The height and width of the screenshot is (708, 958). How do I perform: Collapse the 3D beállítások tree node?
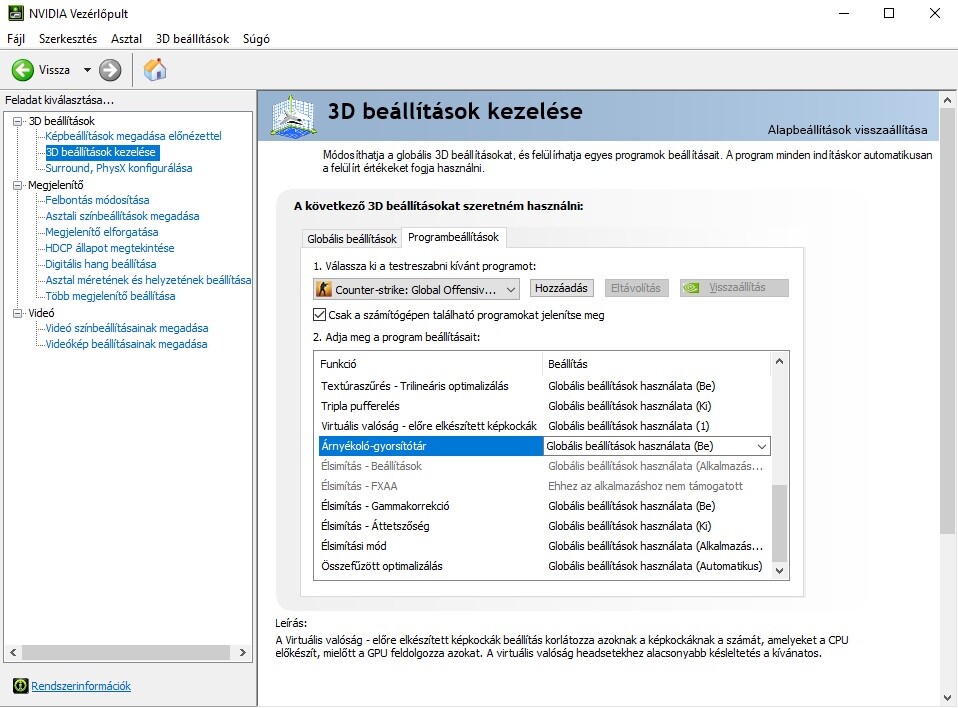click(x=18, y=121)
